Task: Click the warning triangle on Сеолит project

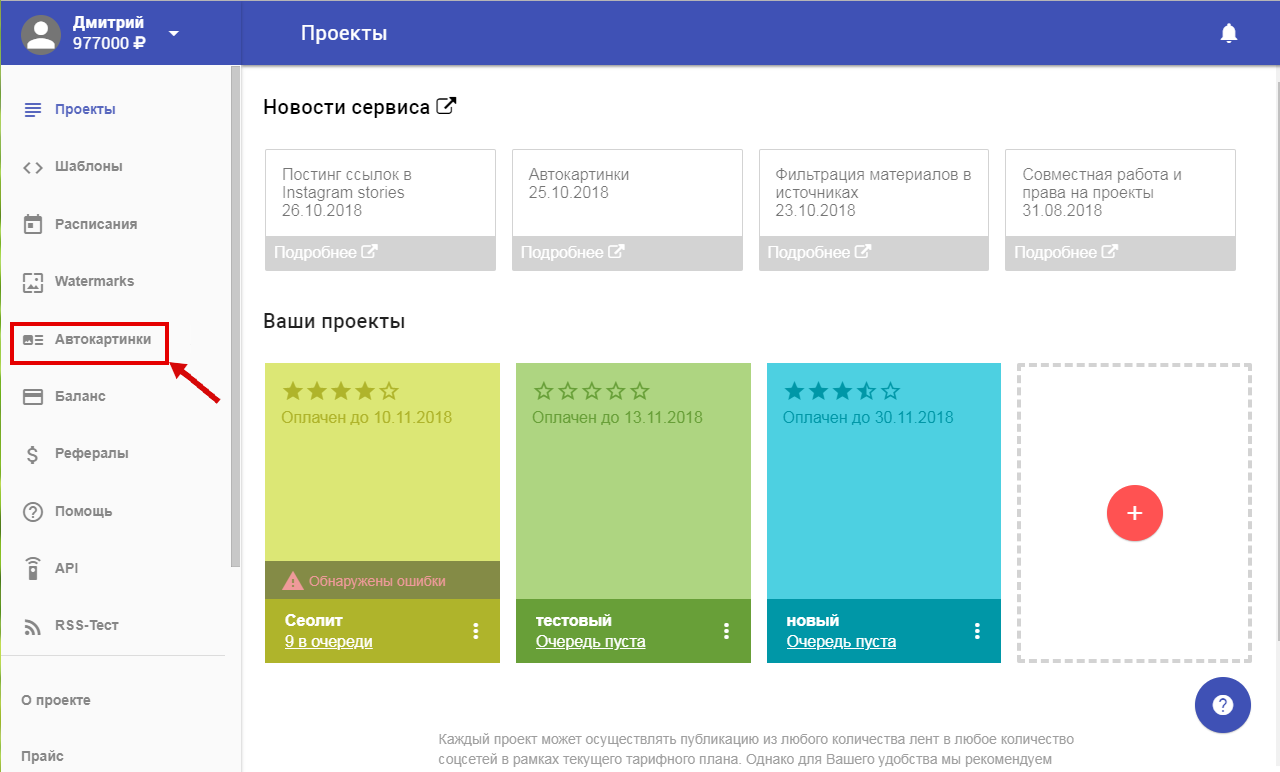Action: click(292, 581)
